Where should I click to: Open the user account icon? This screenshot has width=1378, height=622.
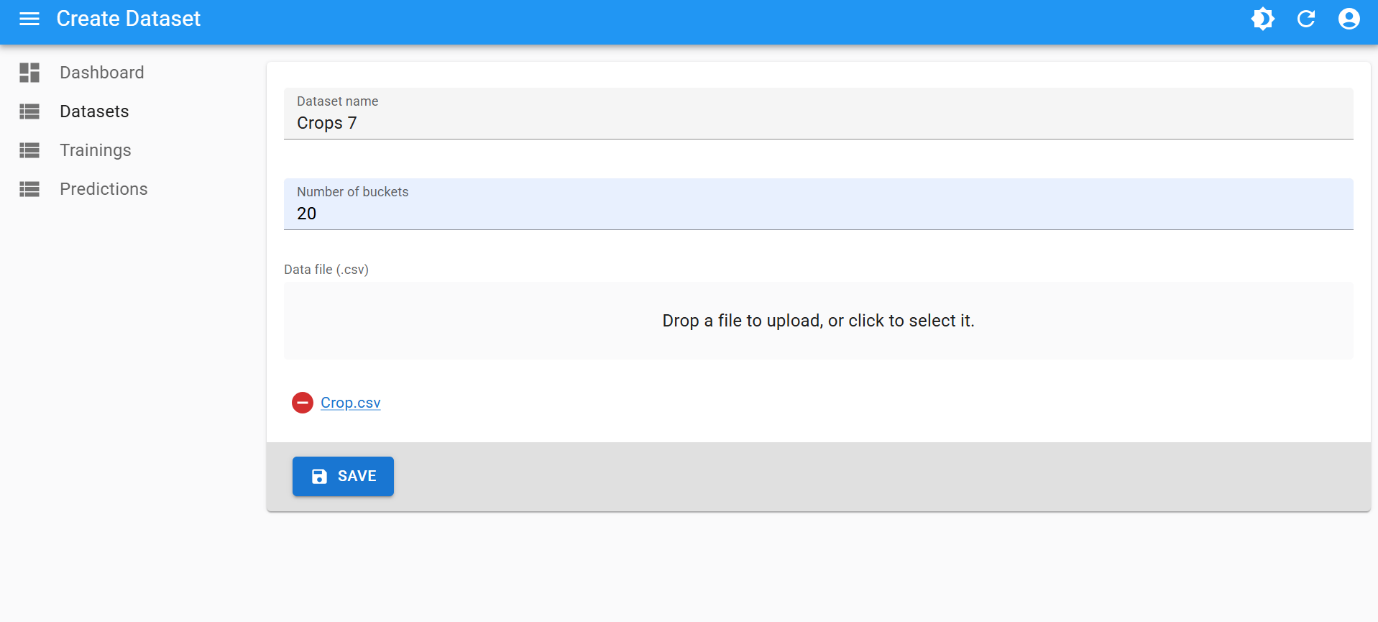click(1349, 18)
